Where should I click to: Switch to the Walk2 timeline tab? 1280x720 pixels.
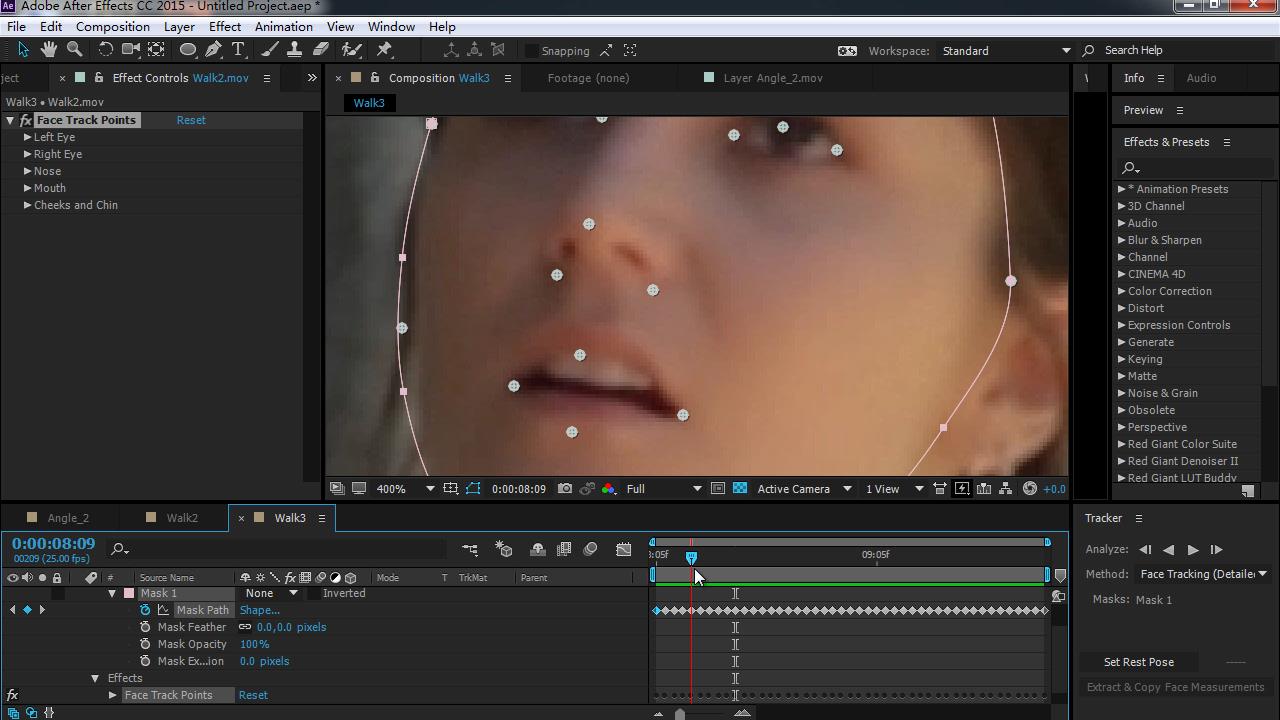pos(182,518)
